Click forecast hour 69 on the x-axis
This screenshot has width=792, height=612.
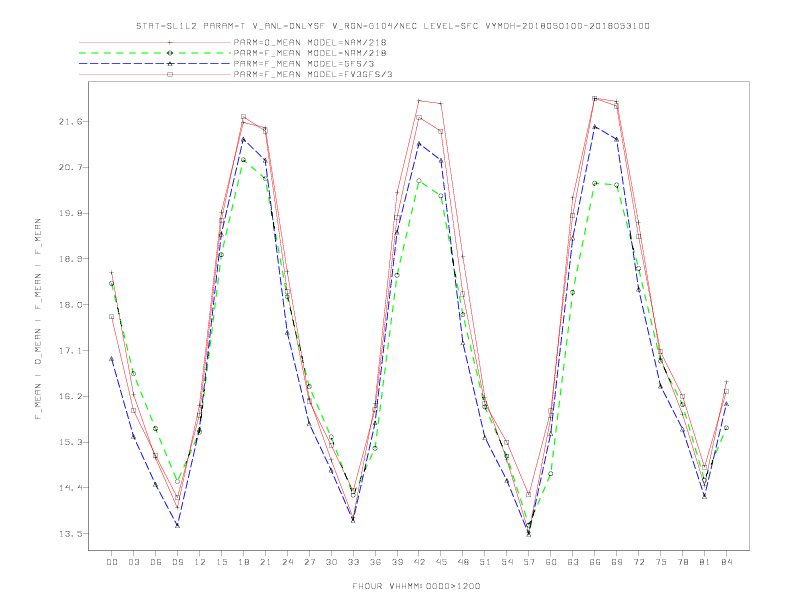tap(617, 562)
